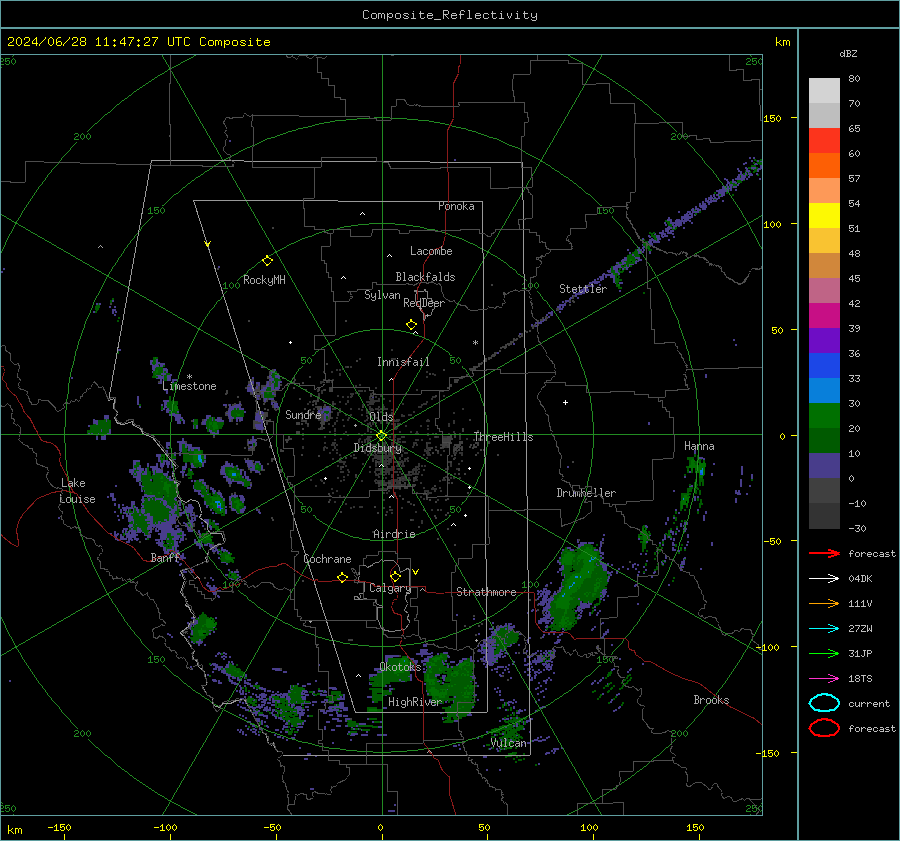Click the magenta 18TS arrow in the legend
Screen dimensions: 900x841
(824, 679)
